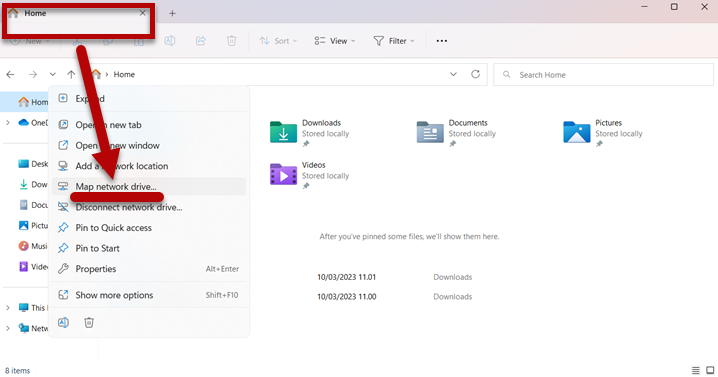Add a new tab with plus button
The height and width of the screenshot is (377, 718).
click(172, 14)
